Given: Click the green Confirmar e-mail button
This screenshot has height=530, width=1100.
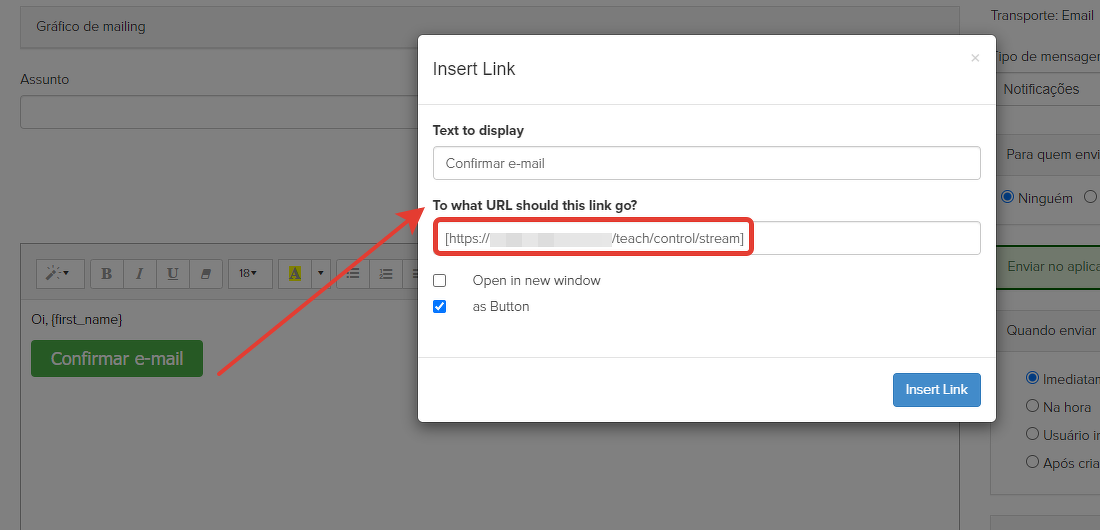Looking at the screenshot, I should (x=117, y=359).
